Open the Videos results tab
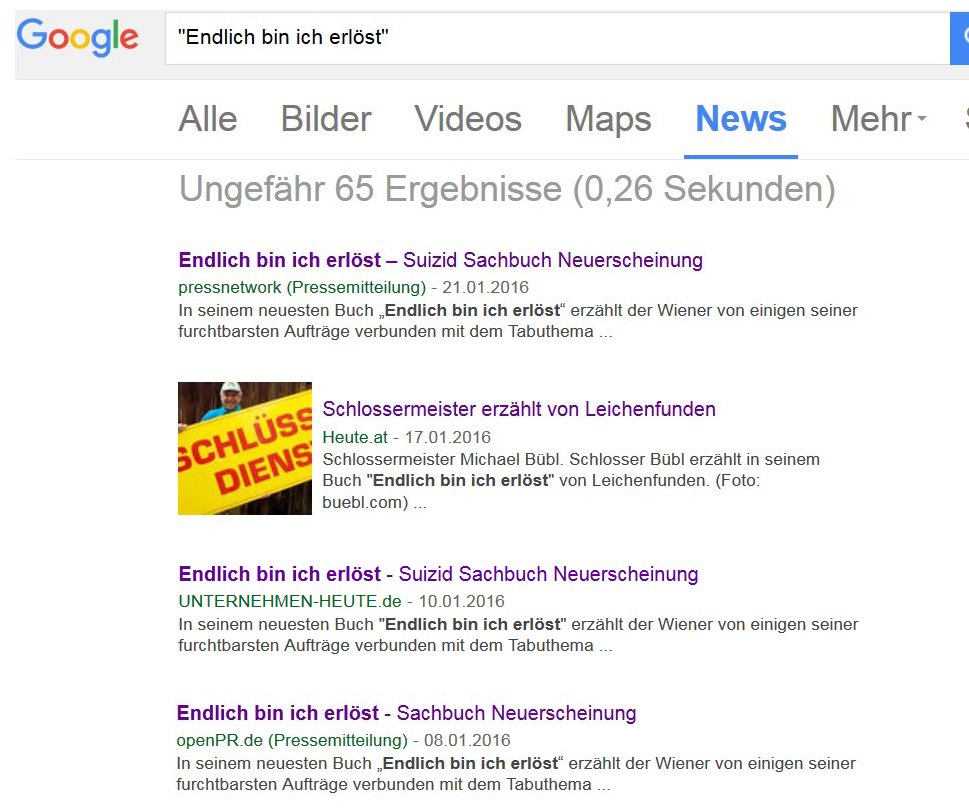This screenshot has width=969, height=811. coord(468,119)
